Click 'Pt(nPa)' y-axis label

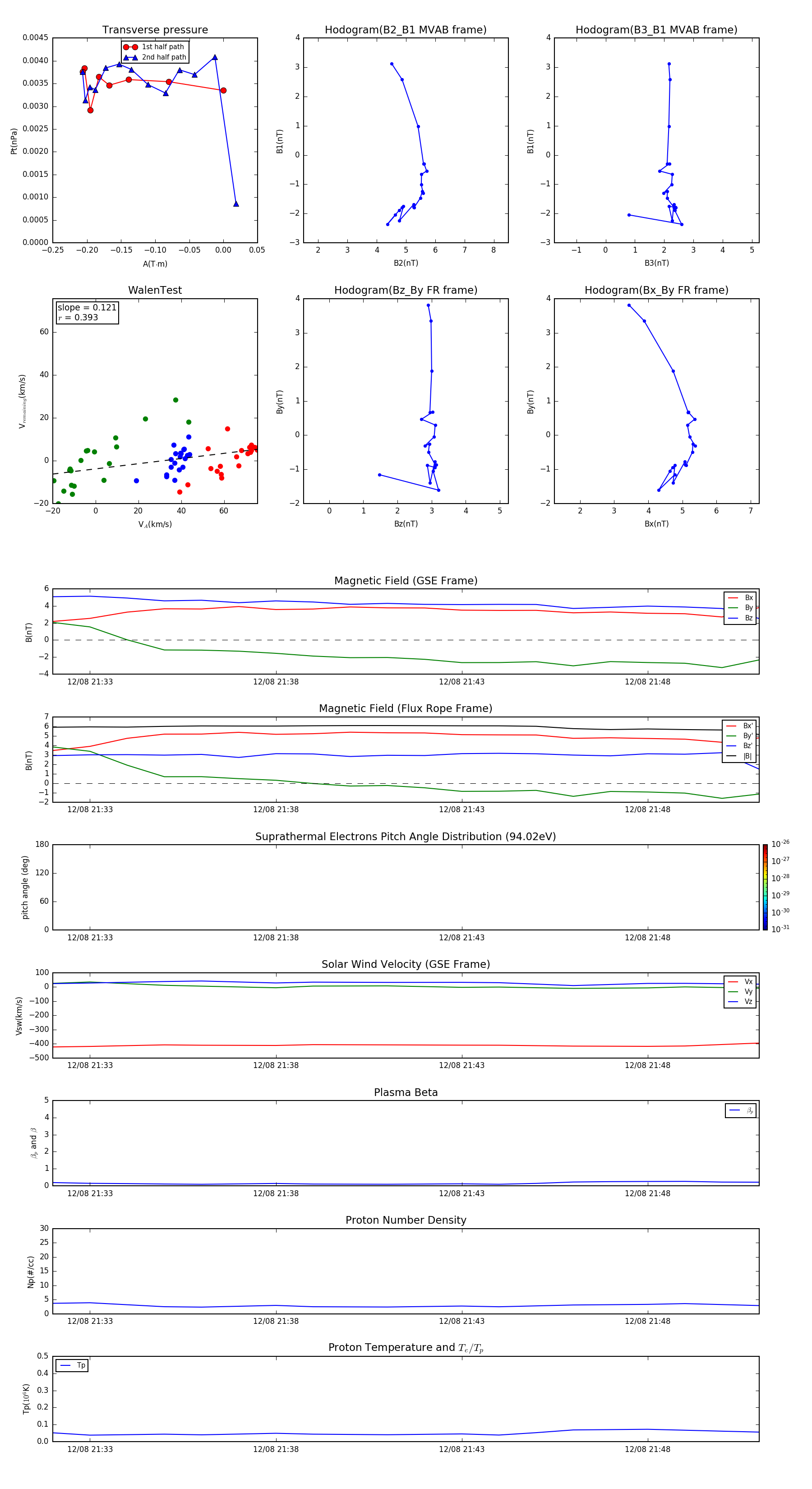[14, 140]
